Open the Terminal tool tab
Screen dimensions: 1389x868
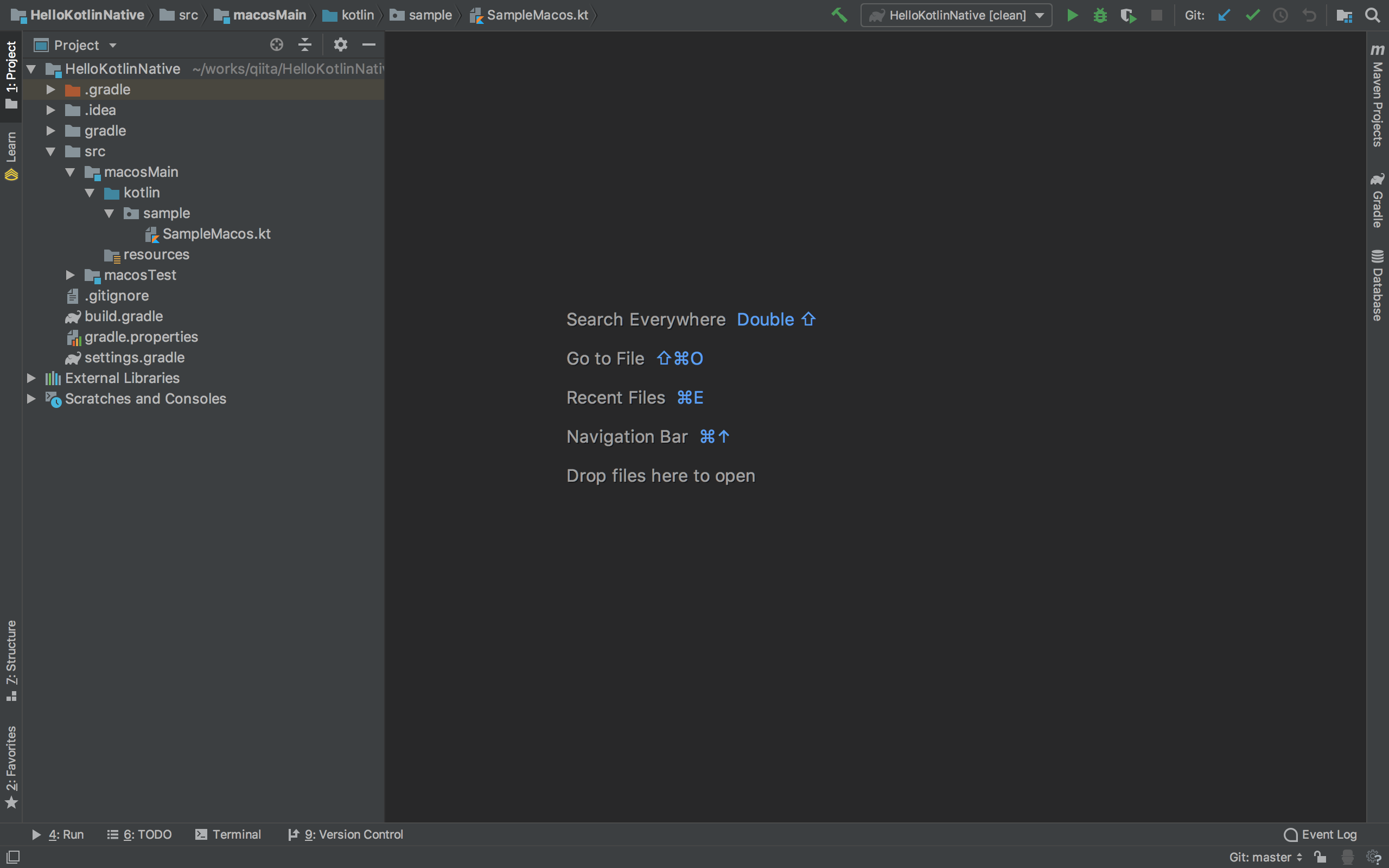point(228,834)
